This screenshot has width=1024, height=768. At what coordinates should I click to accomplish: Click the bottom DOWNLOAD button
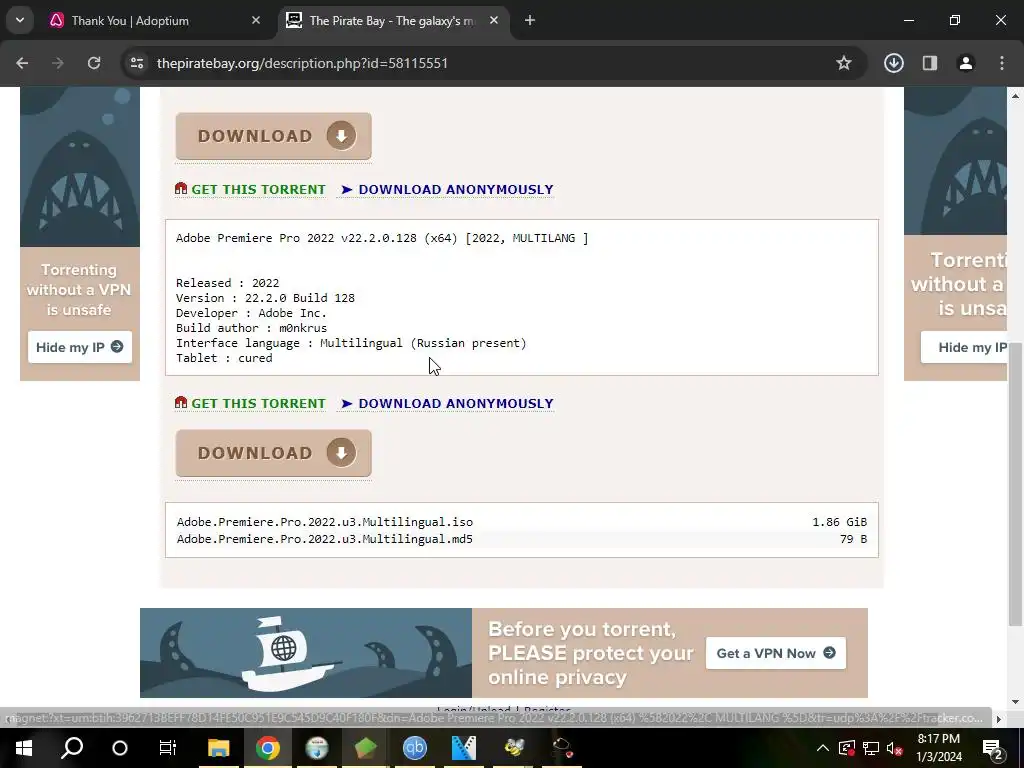pos(274,453)
